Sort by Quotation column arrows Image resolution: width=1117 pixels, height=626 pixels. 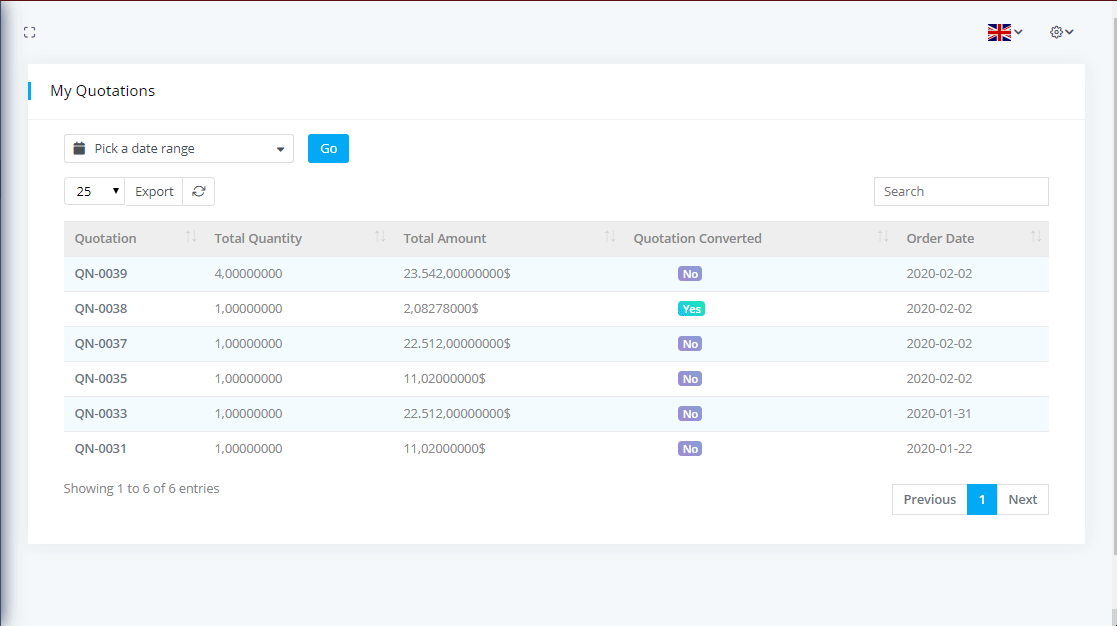pos(191,238)
